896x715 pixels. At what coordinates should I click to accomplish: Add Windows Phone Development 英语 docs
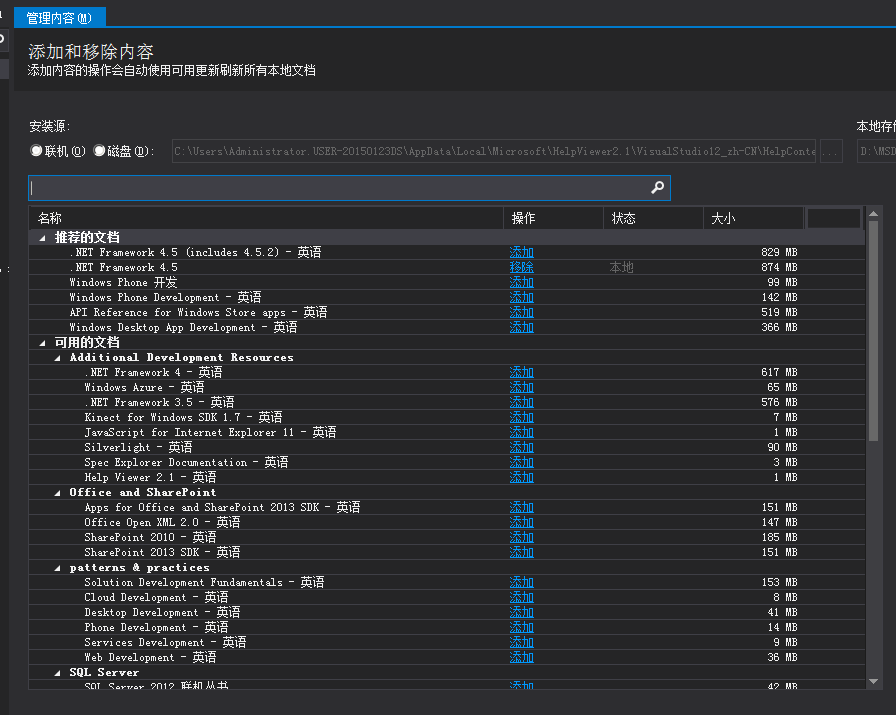(x=521, y=297)
